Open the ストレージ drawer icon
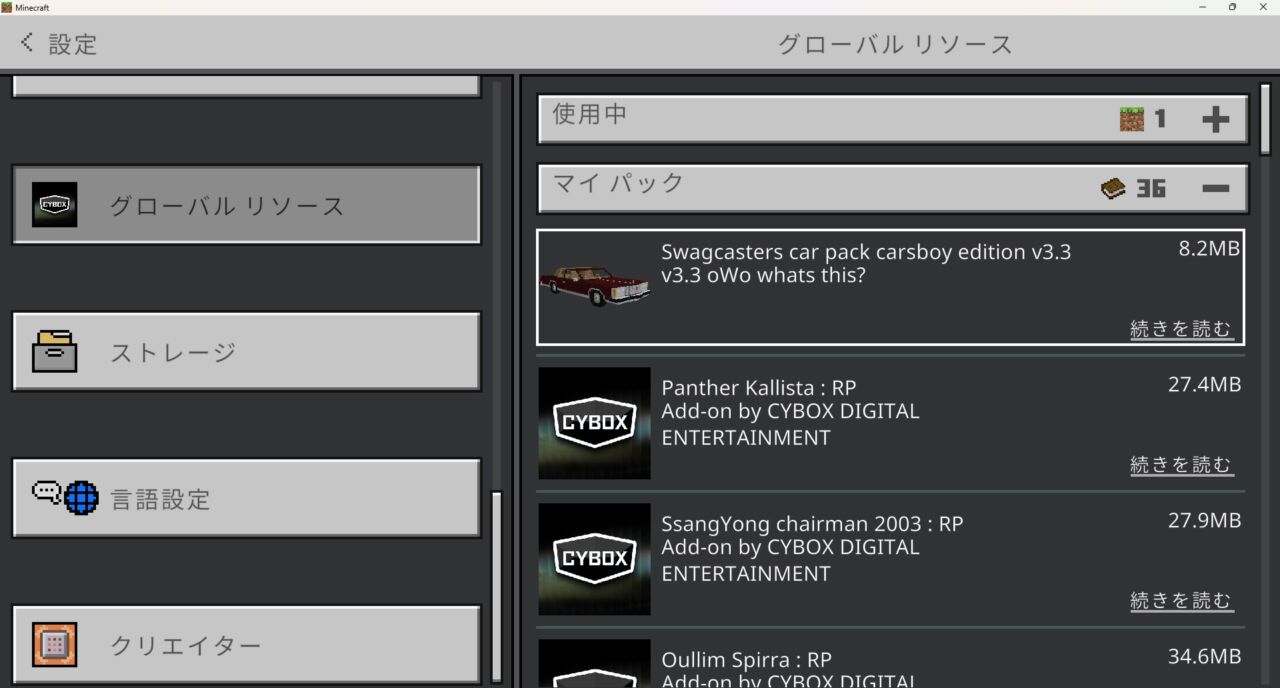This screenshot has height=688, width=1280. 55,351
